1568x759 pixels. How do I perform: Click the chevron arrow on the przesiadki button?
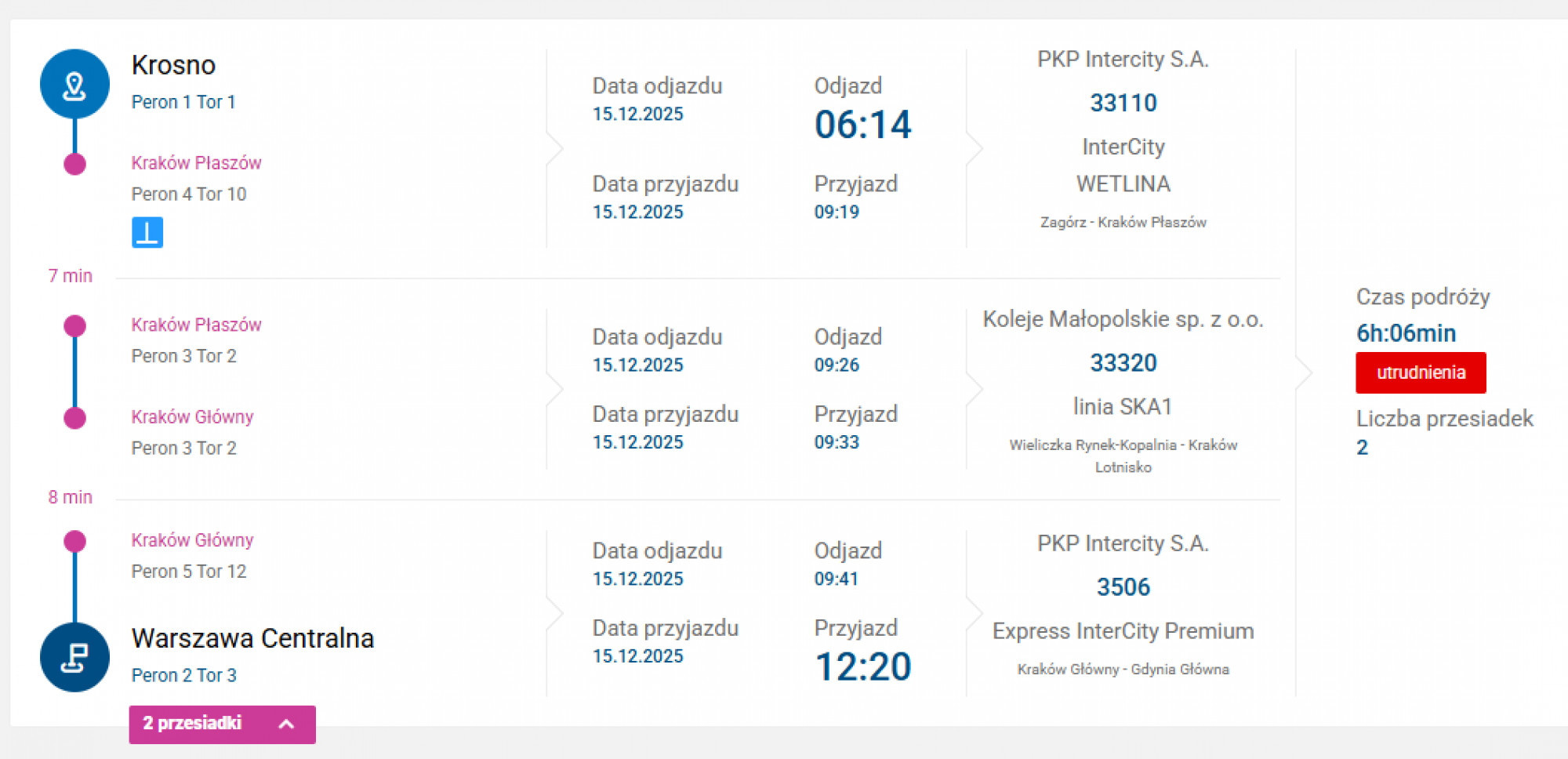point(286,724)
